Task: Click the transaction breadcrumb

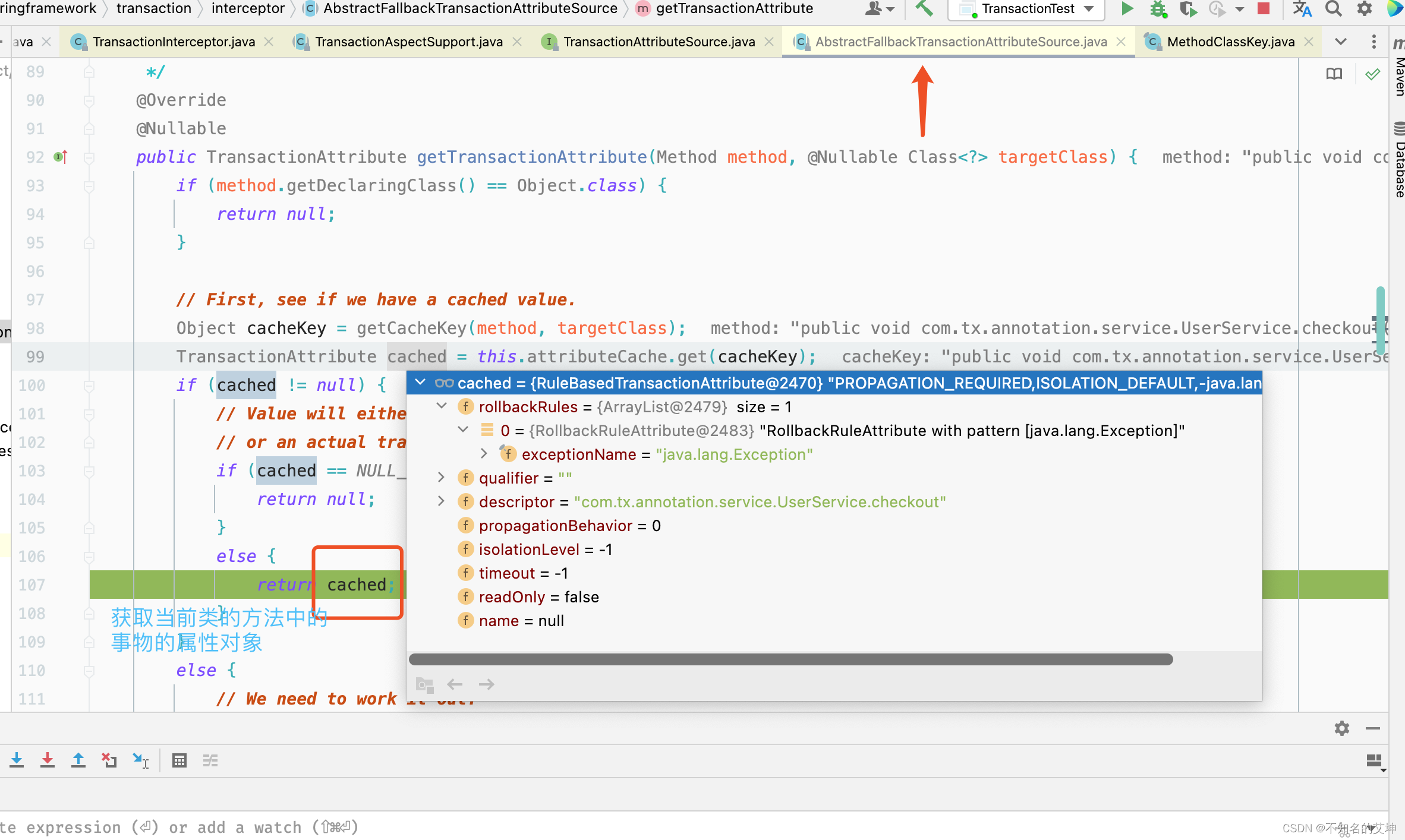Action: [154, 8]
